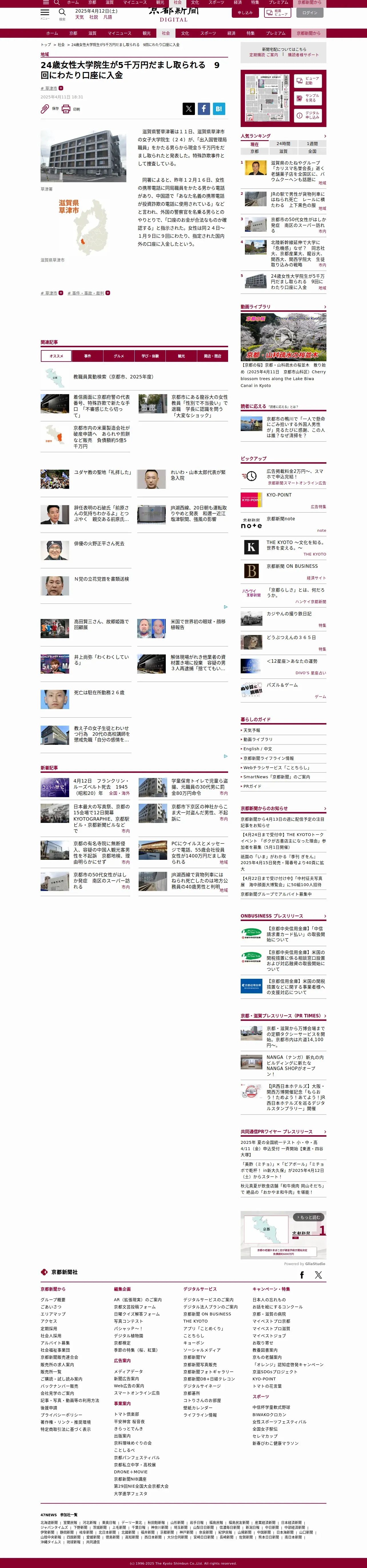The width and height of the screenshot is (367, 1568).
Task: Select 事件 related articles tab
Action: (x=88, y=356)
